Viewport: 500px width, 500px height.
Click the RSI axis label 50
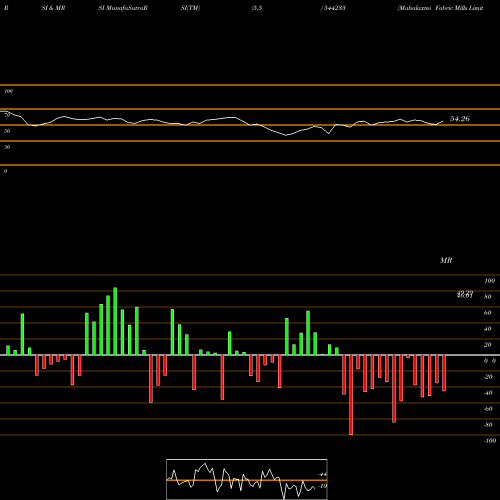tap(7, 131)
